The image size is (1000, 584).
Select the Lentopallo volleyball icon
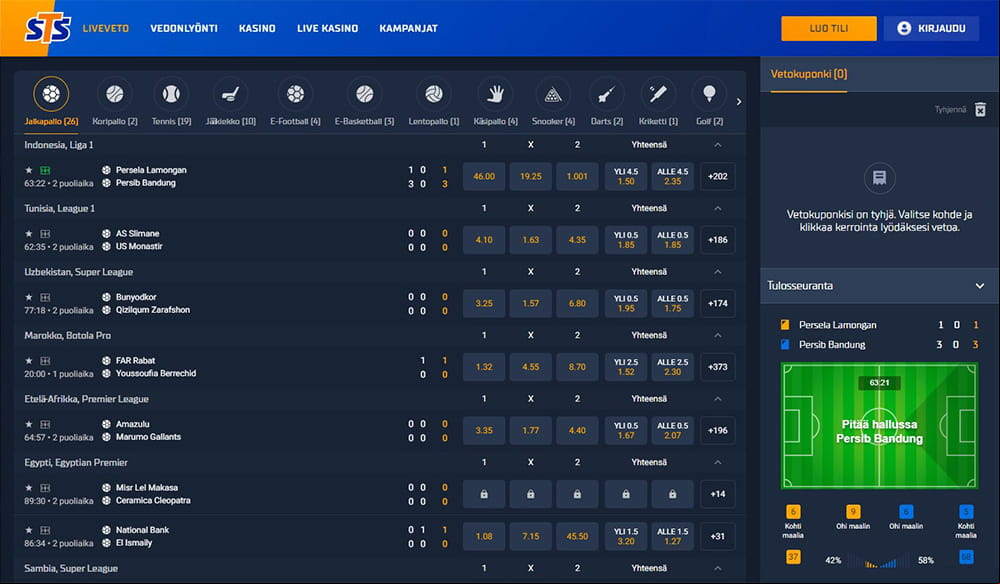[434, 94]
